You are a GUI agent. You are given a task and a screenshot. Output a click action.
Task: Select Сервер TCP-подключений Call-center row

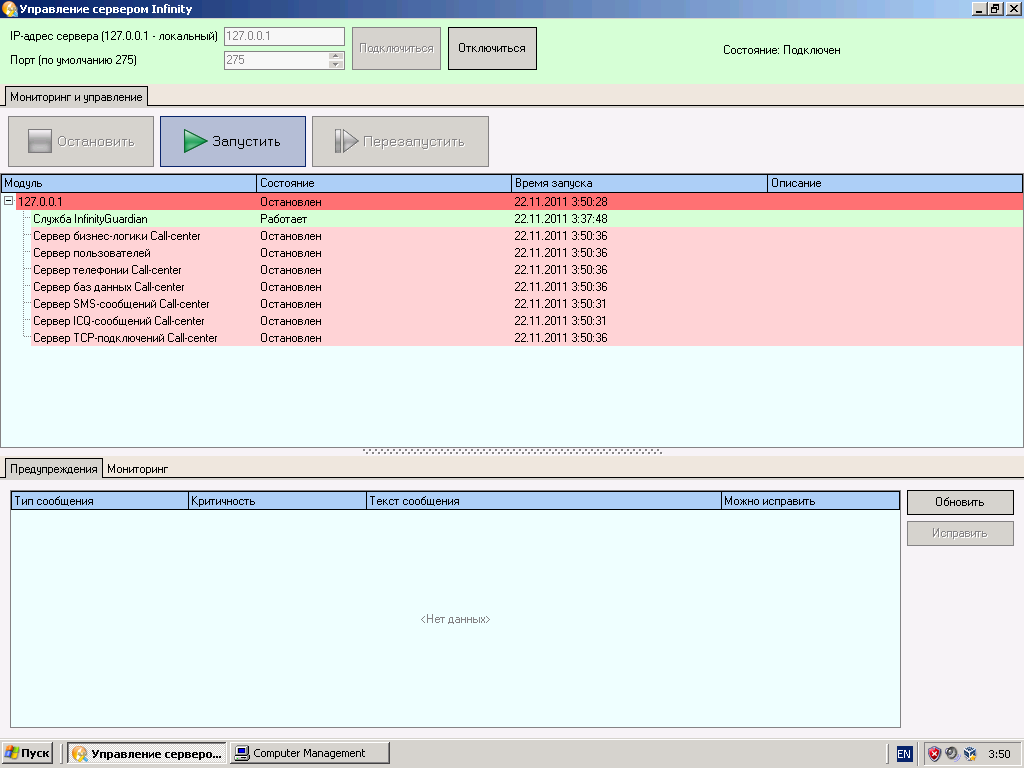click(527, 338)
